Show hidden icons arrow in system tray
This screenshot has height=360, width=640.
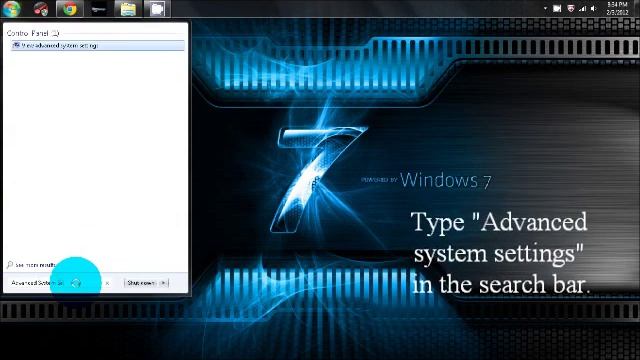pos(545,8)
